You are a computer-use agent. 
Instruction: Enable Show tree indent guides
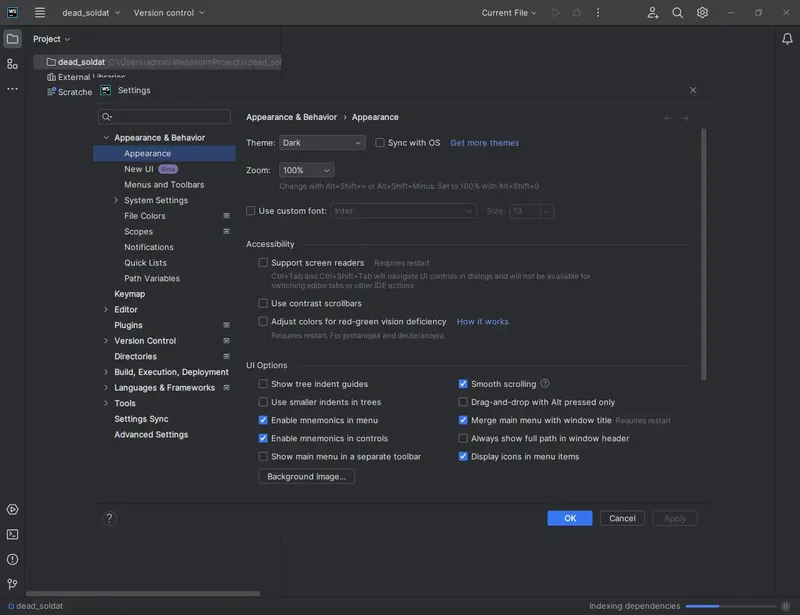point(263,384)
